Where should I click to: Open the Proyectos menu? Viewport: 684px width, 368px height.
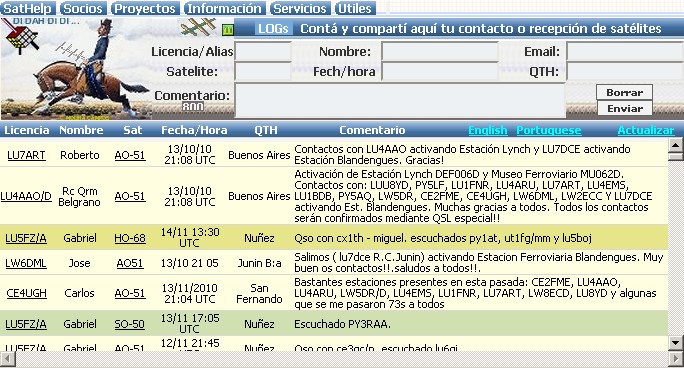coord(145,8)
